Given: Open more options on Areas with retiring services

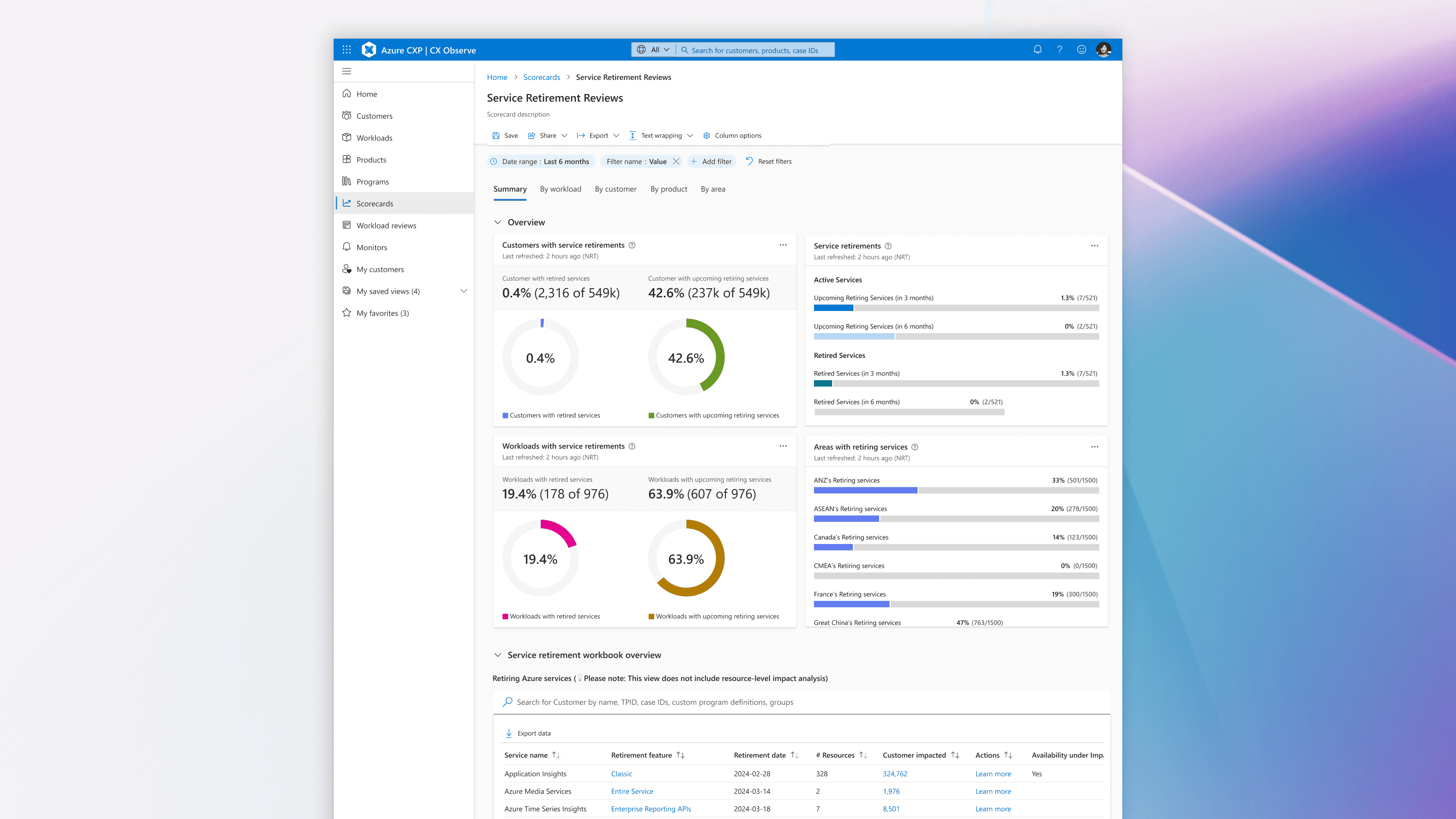Looking at the screenshot, I should (1094, 446).
